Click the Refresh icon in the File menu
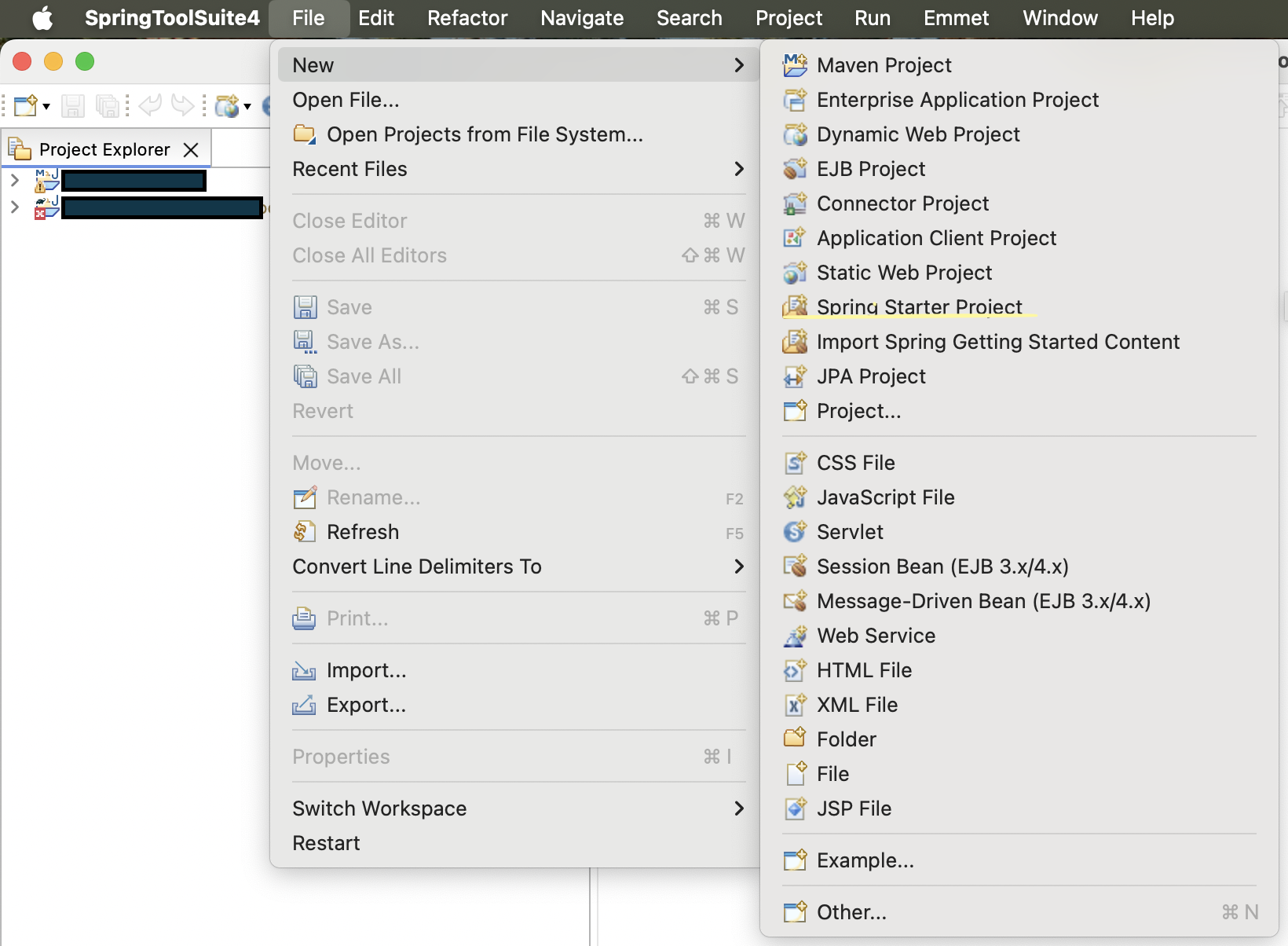This screenshot has height=946, width=1288. click(305, 532)
